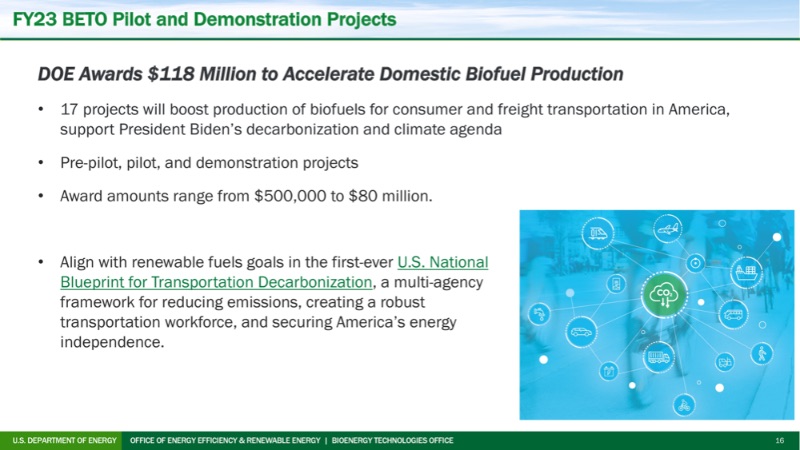This screenshot has height=450, width=800.
Task: Click the small target circle icon
Action: (x=694, y=262)
